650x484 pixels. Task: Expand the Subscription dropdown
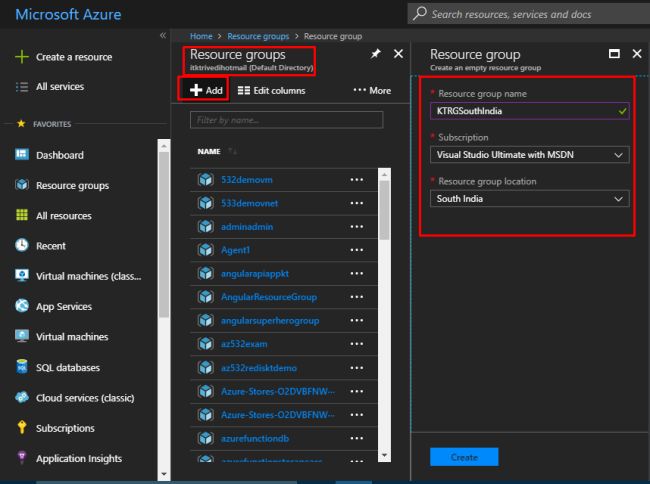tap(529, 155)
